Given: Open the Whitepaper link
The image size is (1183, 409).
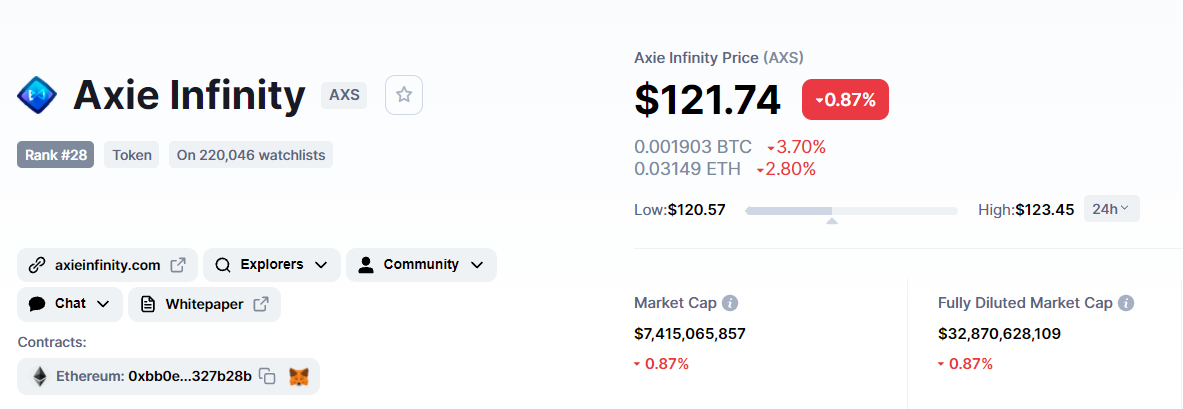Looking at the screenshot, I should [204, 304].
